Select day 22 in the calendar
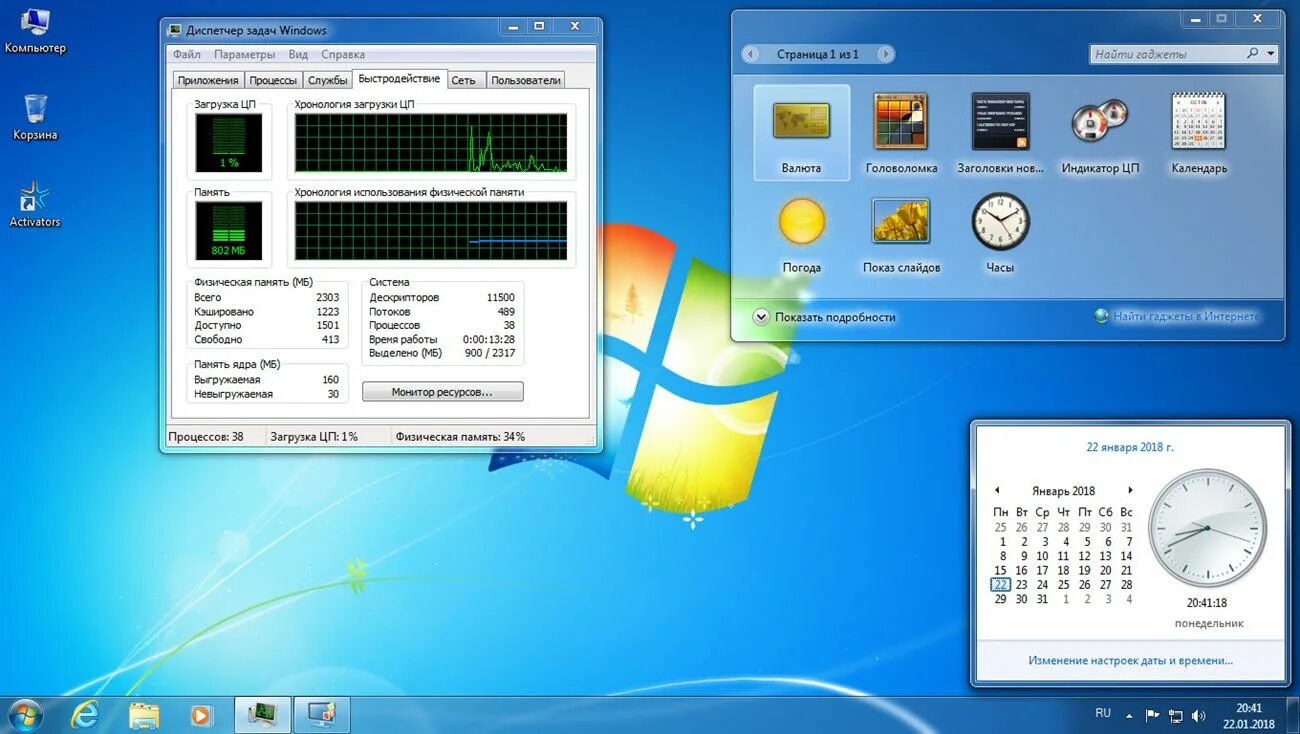 point(1000,585)
